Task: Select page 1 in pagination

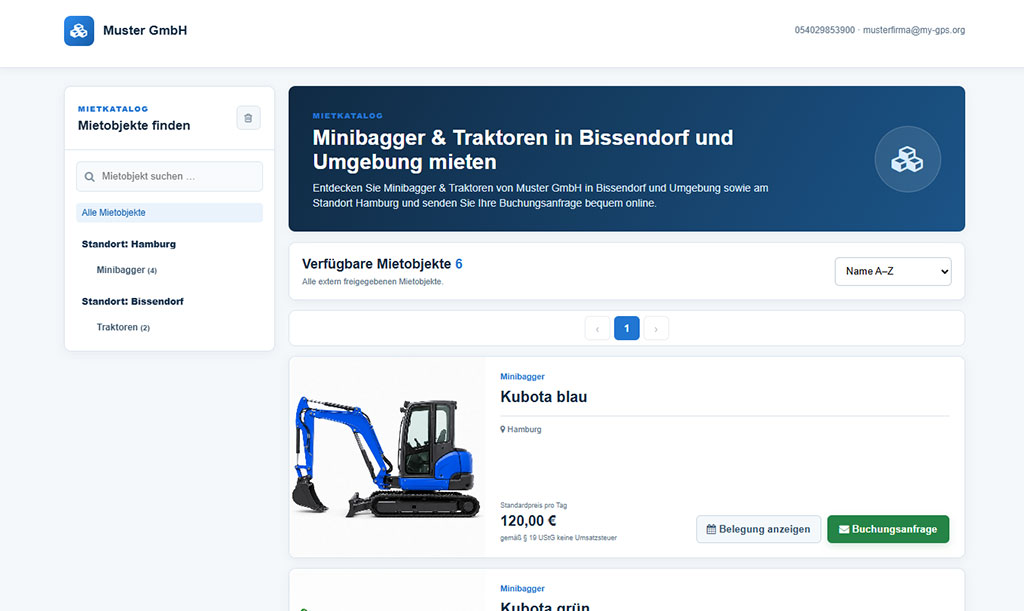Action: 626,328
